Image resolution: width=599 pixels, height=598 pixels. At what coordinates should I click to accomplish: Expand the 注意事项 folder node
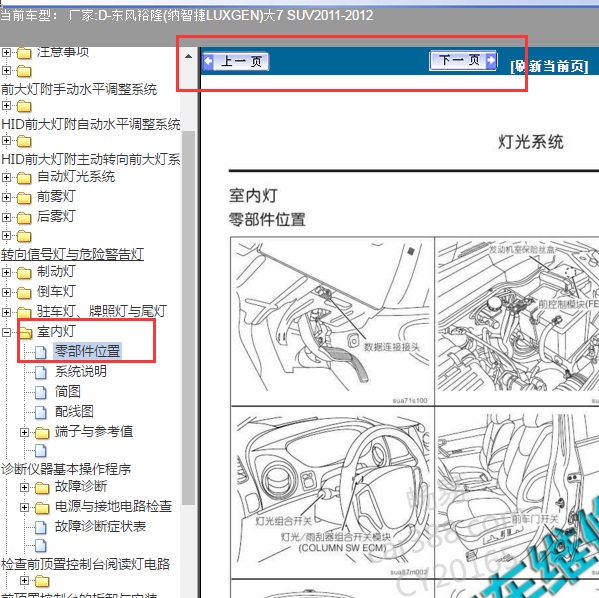tap(6, 52)
